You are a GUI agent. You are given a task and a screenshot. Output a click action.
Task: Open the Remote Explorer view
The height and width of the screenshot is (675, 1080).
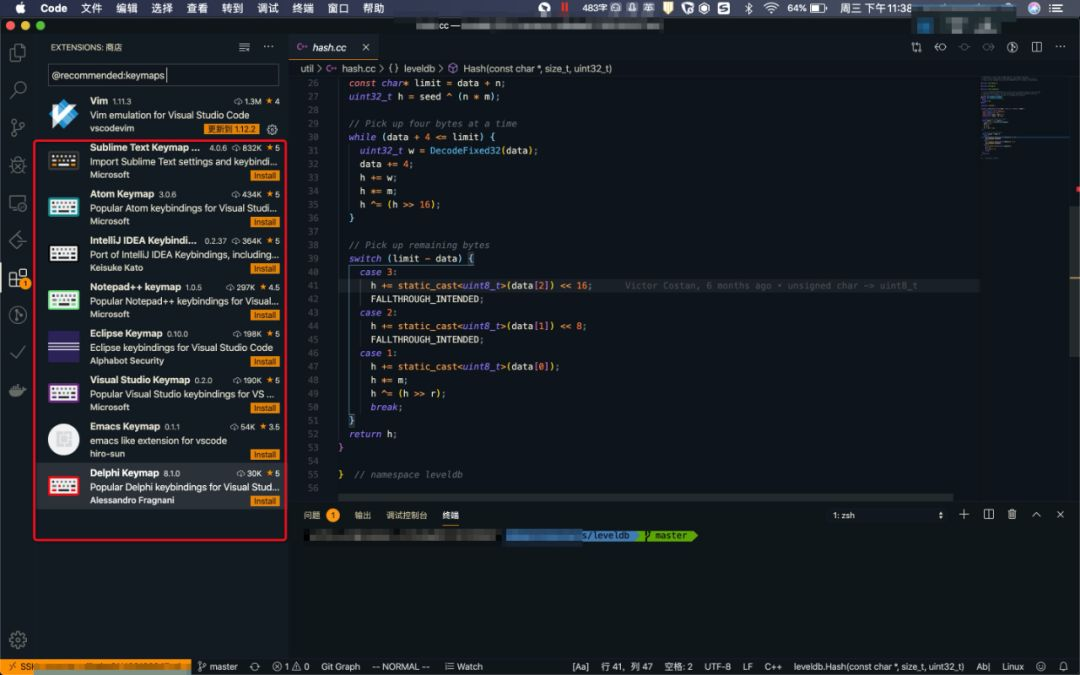point(18,203)
